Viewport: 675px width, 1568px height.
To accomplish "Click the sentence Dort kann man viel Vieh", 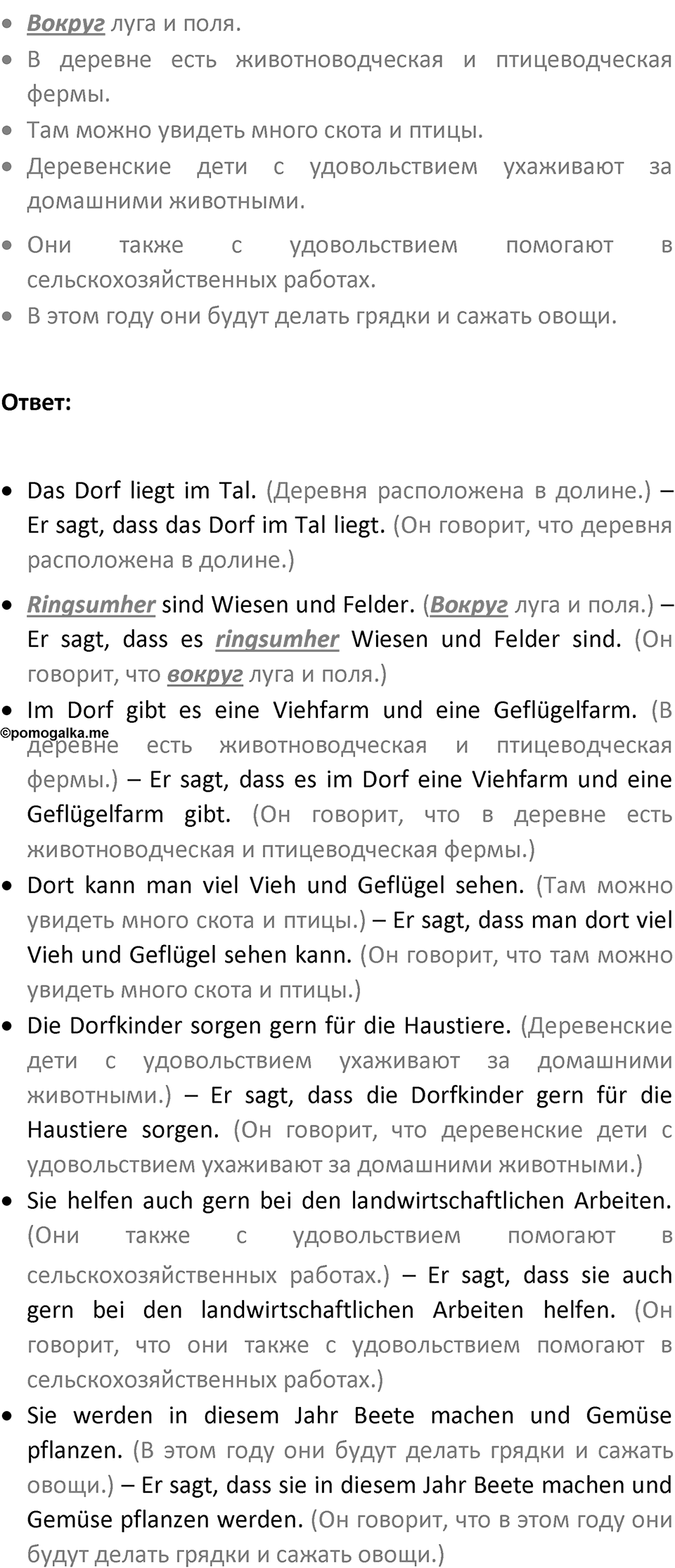I will [276, 885].
